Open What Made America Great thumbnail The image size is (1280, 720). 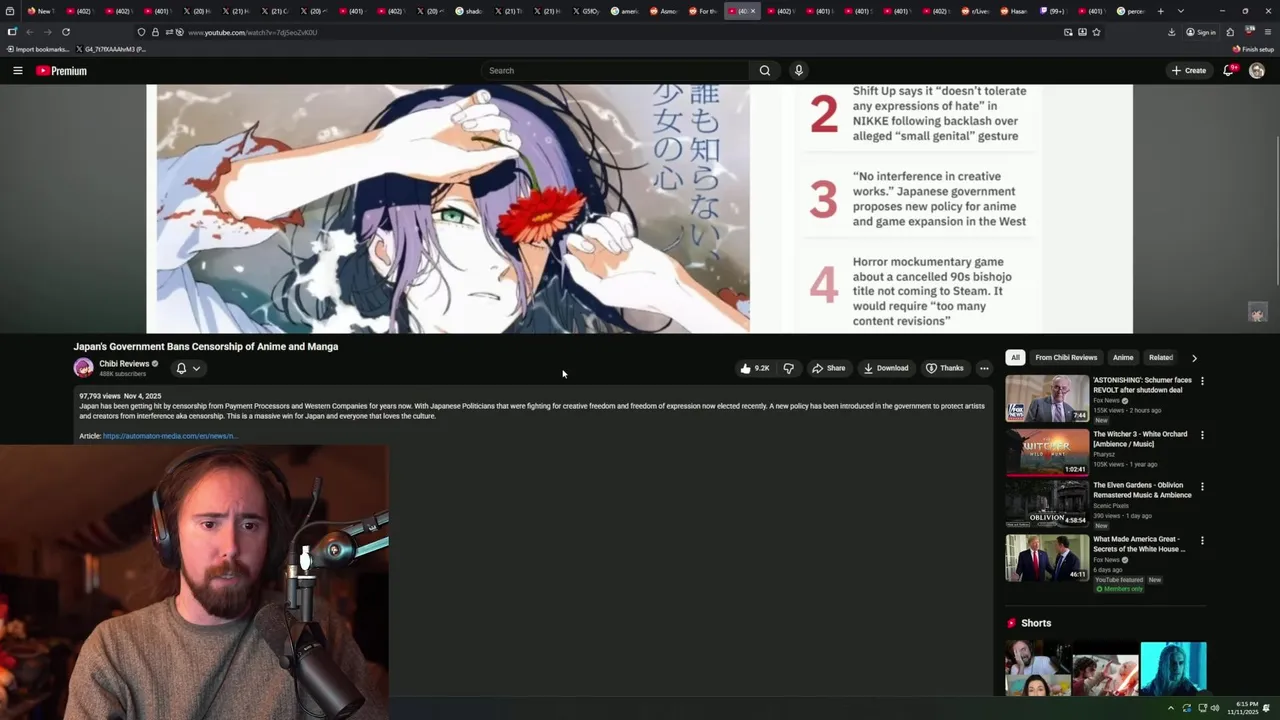pyautogui.click(x=1047, y=558)
